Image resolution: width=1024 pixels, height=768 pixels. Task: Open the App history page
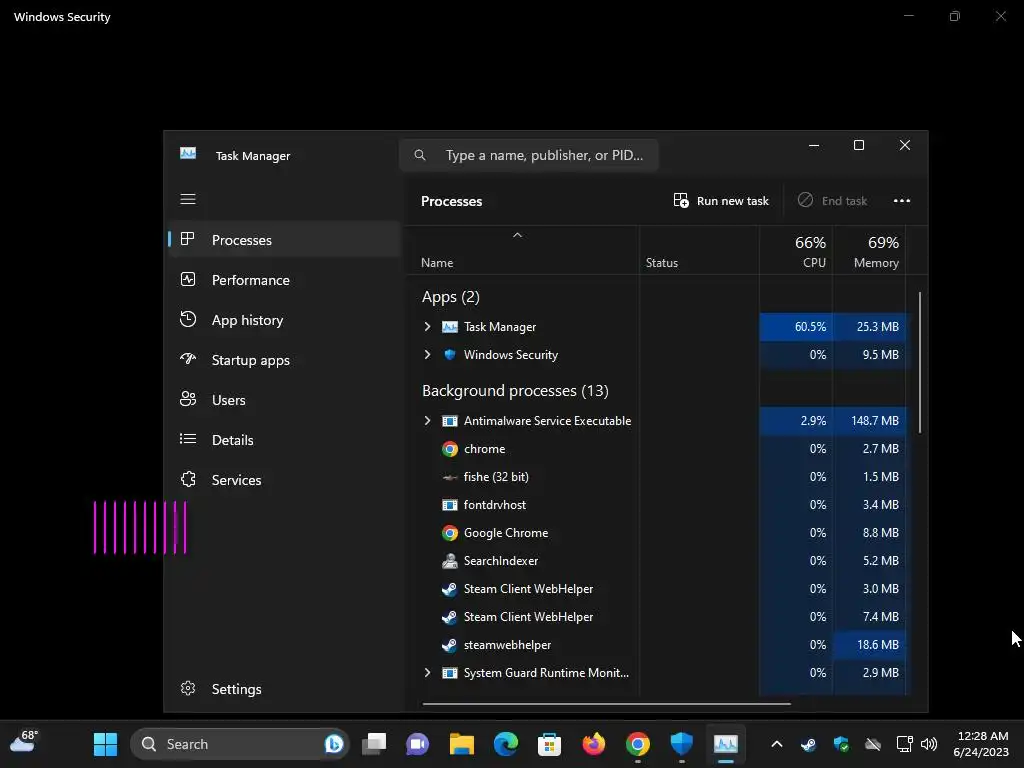pos(284,320)
